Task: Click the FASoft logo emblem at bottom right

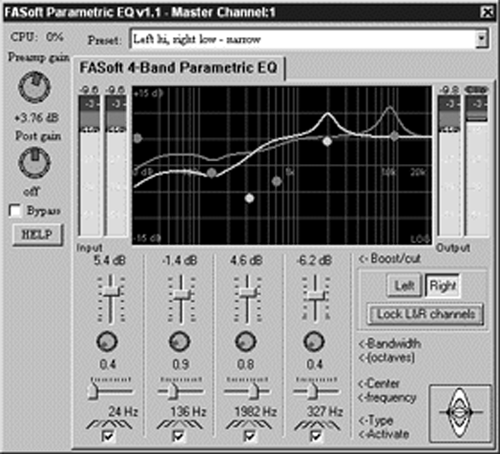Action: 460,413
